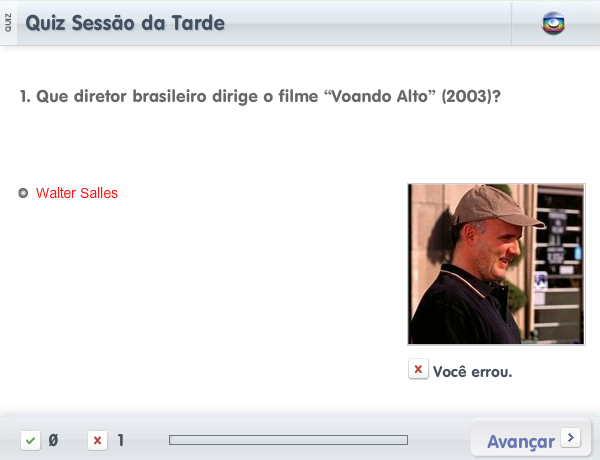Click the correct answers count zero
Viewport: 600px width, 460px height.
[x=53, y=440]
